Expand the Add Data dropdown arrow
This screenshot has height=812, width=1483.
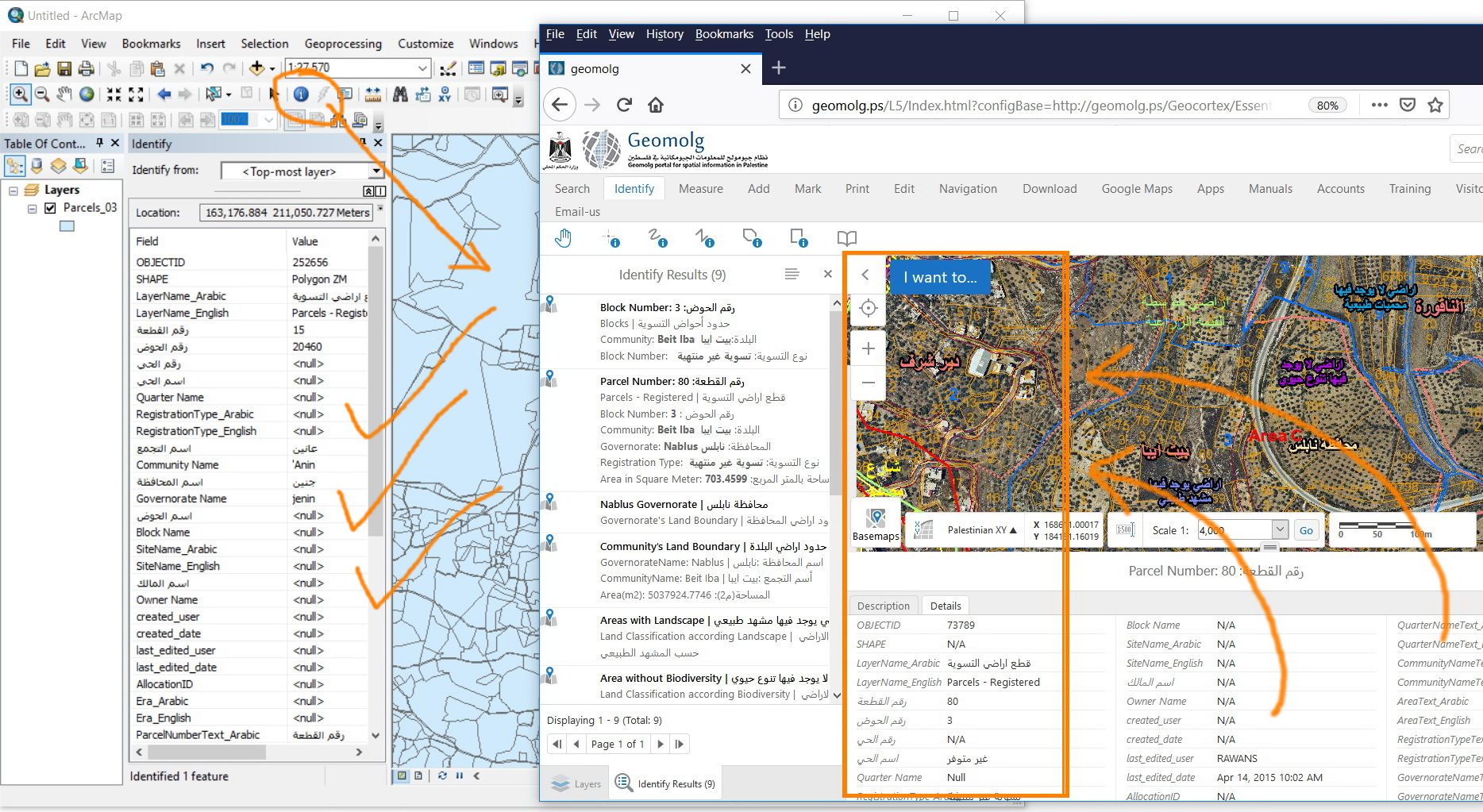tap(272, 68)
